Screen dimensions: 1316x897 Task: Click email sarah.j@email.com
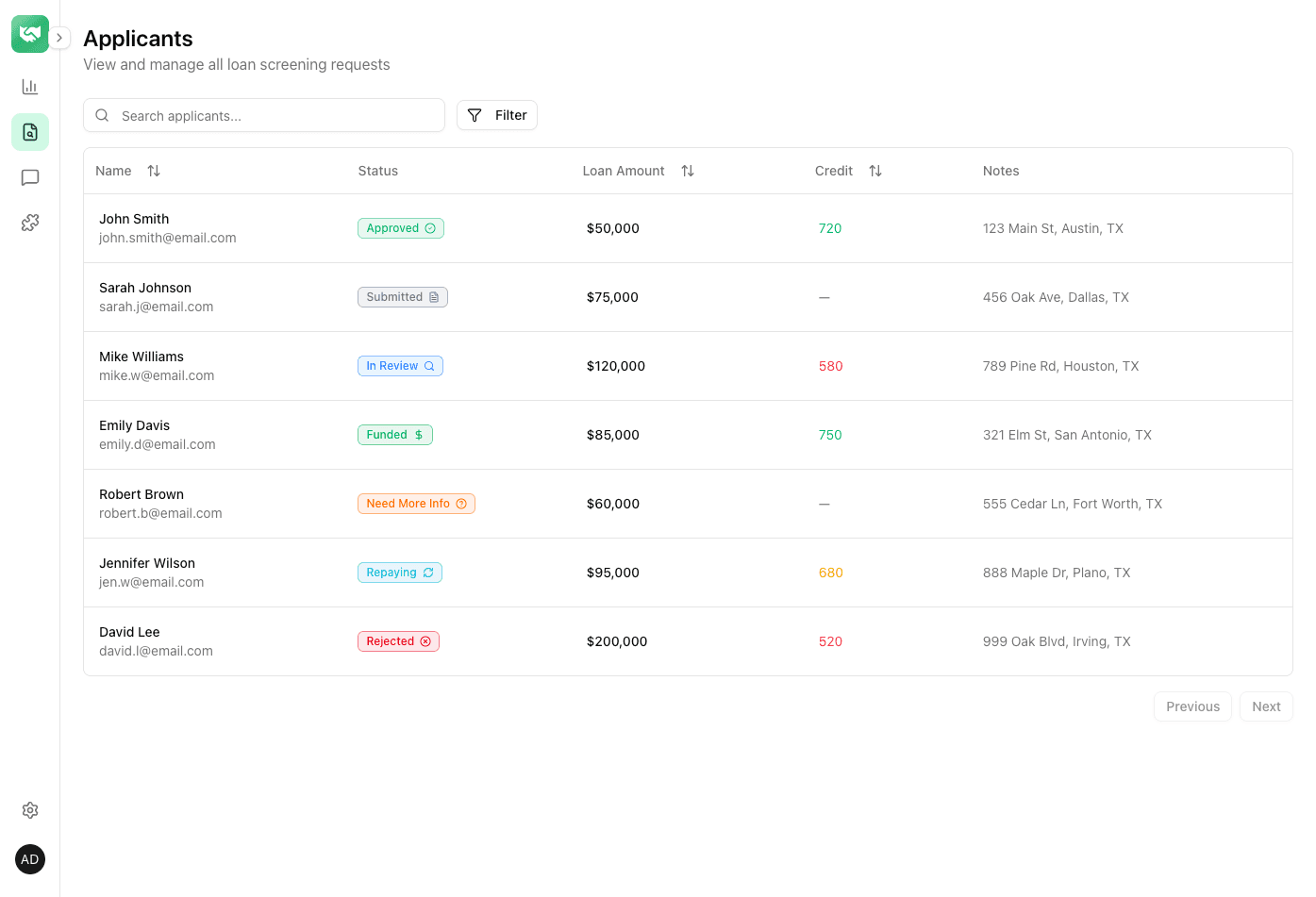point(157,307)
